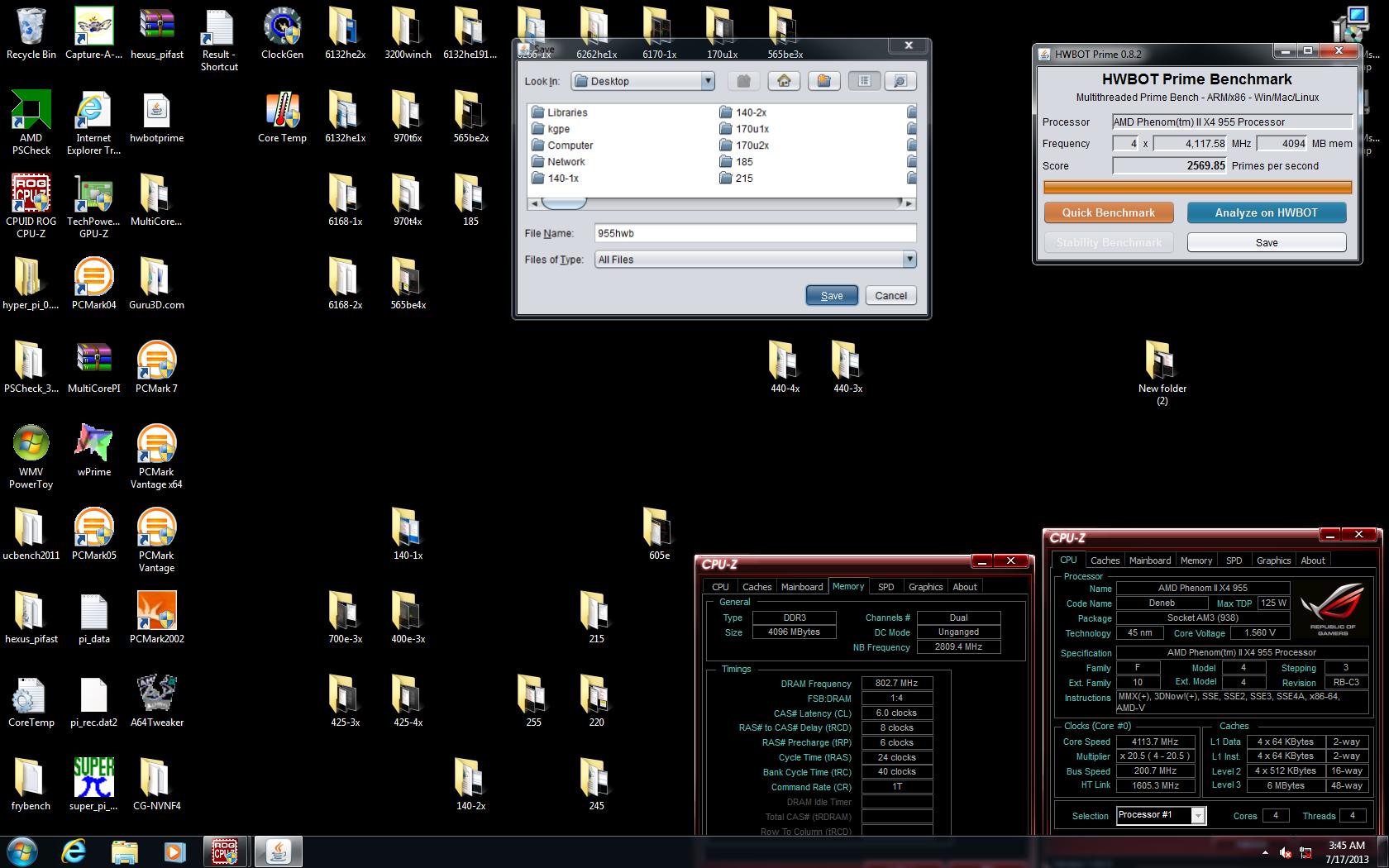Click Save button in HWBOT Prime window
1389x868 pixels.
pos(1267,242)
